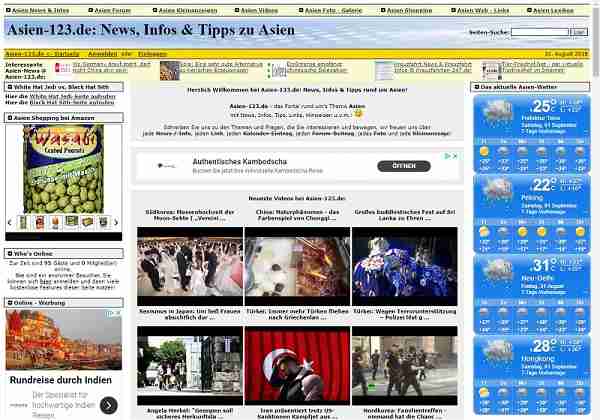Go to Asien Shopping in the top bar
The image size is (600, 420).
point(409,11)
